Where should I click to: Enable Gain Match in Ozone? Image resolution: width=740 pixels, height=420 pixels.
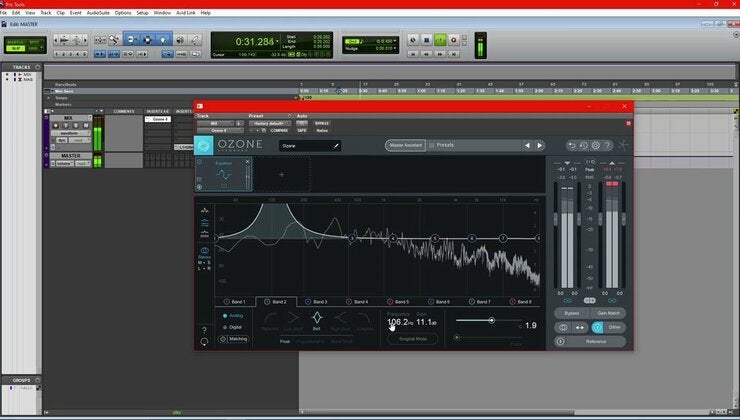(x=608, y=313)
